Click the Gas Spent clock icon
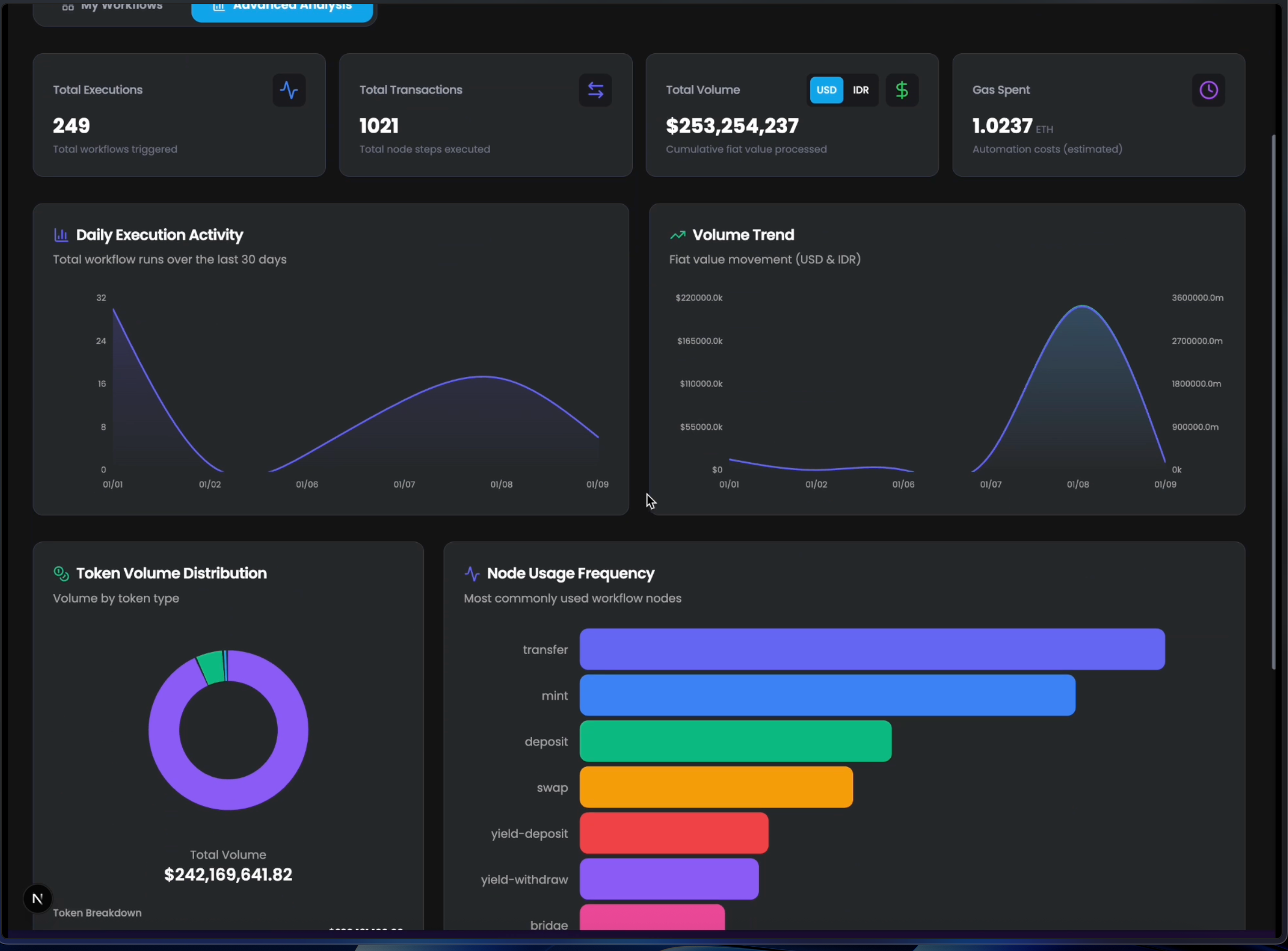 point(1208,90)
